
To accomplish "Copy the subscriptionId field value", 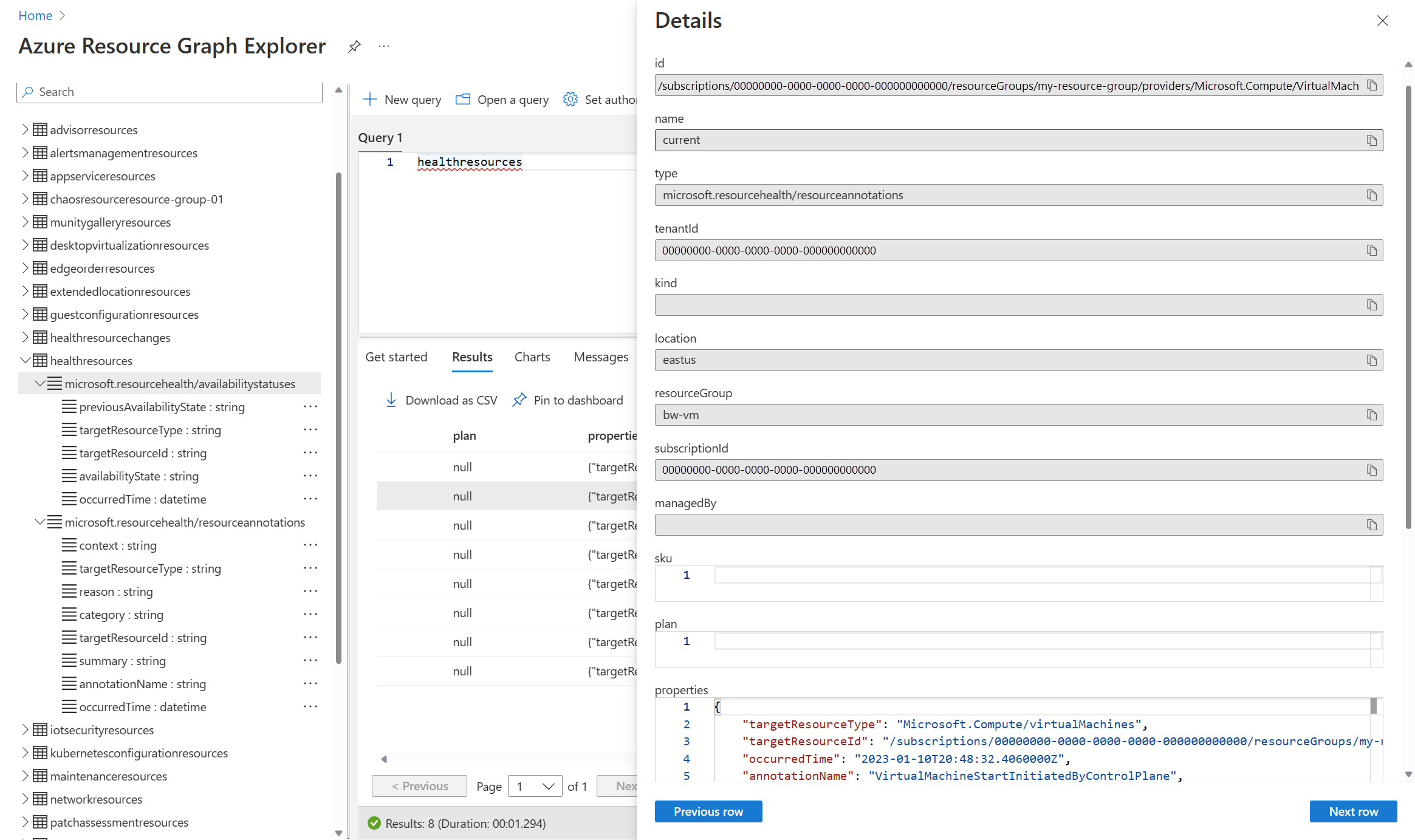I will pyautogui.click(x=1371, y=470).
